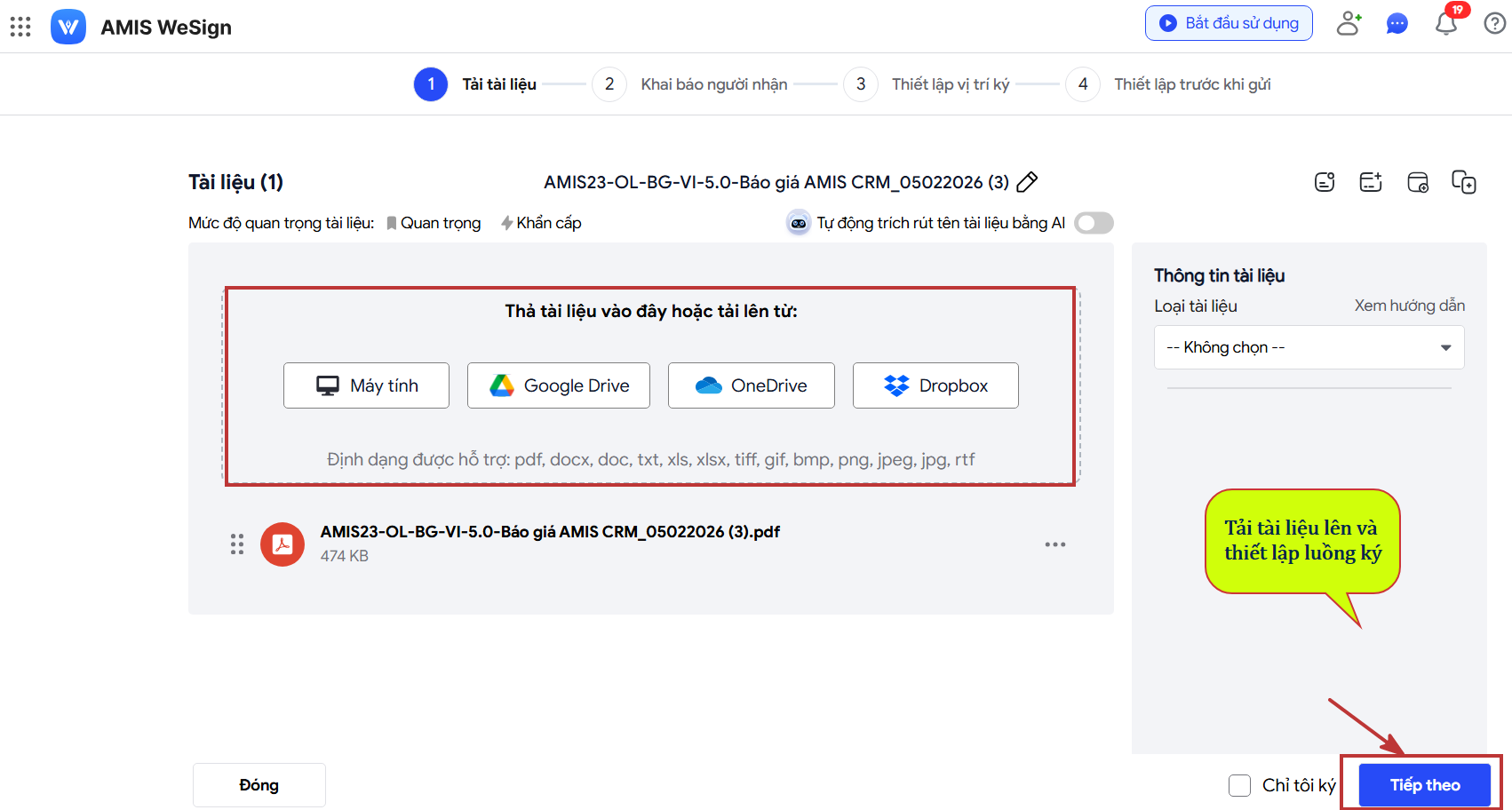Open notifications bell with 19 badge
Image resolution: width=1512 pixels, height=810 pixels.
[1446, 23]
